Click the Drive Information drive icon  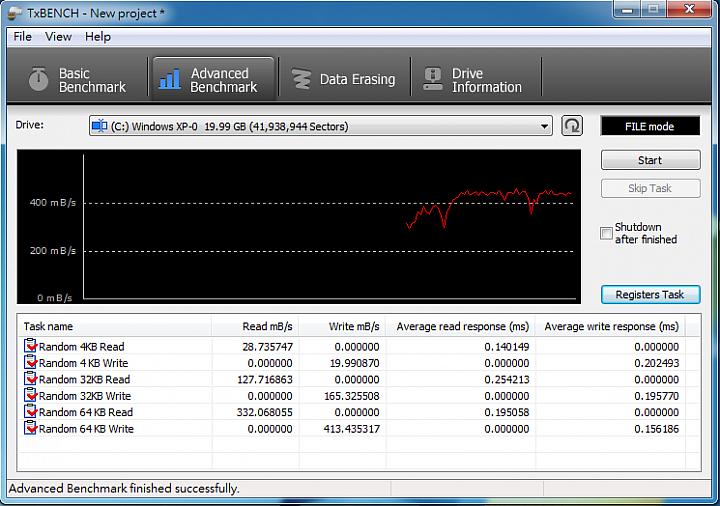(433, 79)
